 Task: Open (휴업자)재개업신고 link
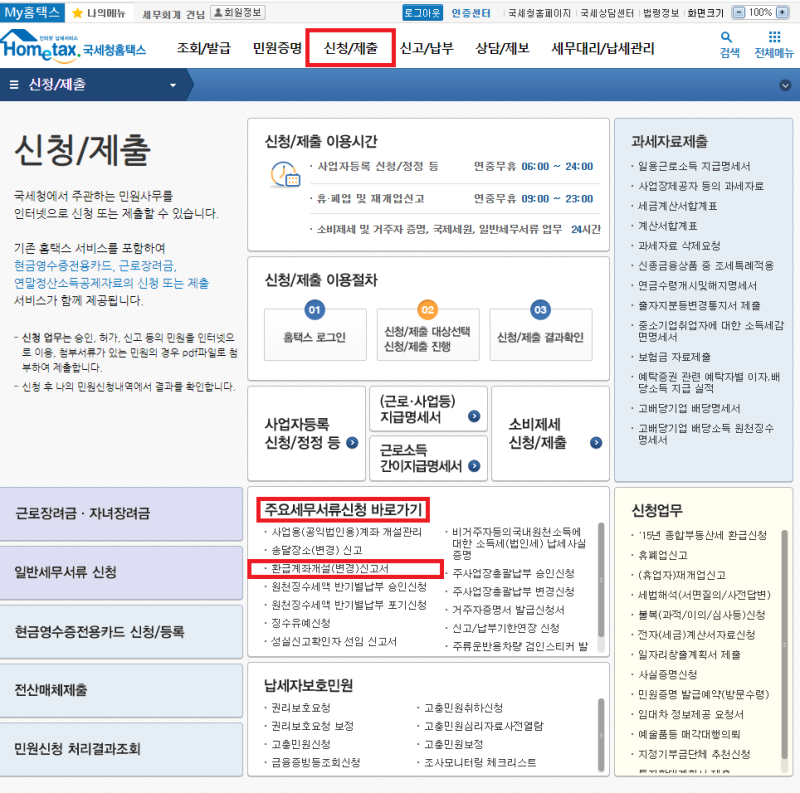pyautogui.click(x=682, y=575)
